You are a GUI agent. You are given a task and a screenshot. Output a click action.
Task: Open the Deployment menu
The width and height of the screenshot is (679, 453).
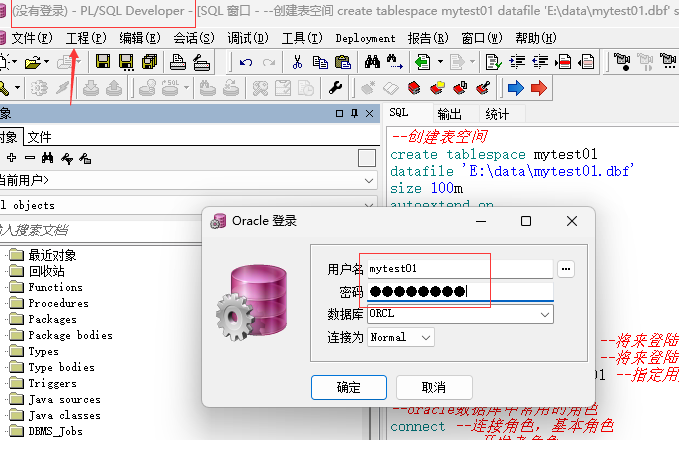coord(365,39)
